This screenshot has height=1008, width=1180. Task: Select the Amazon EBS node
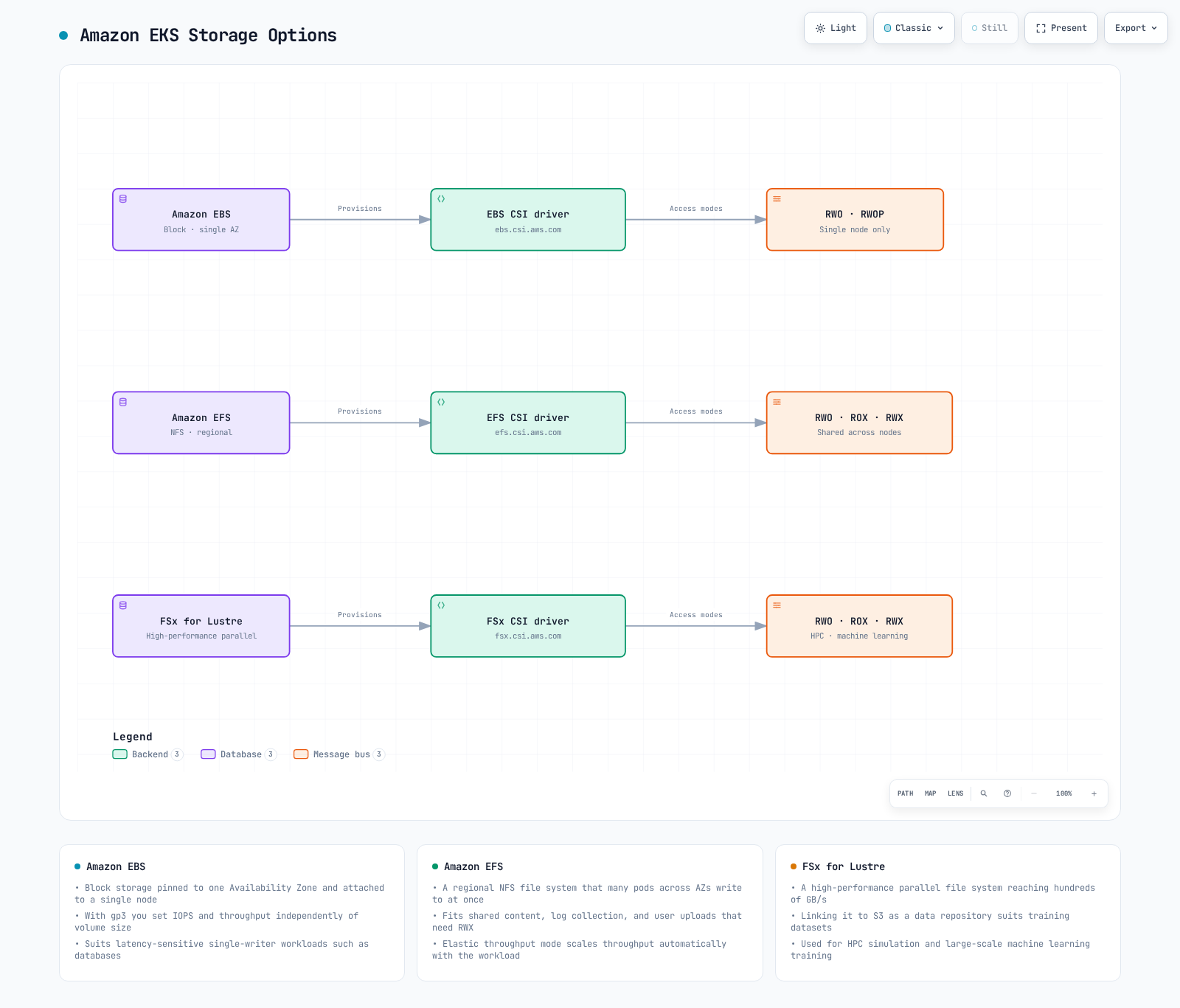[201, 220]
